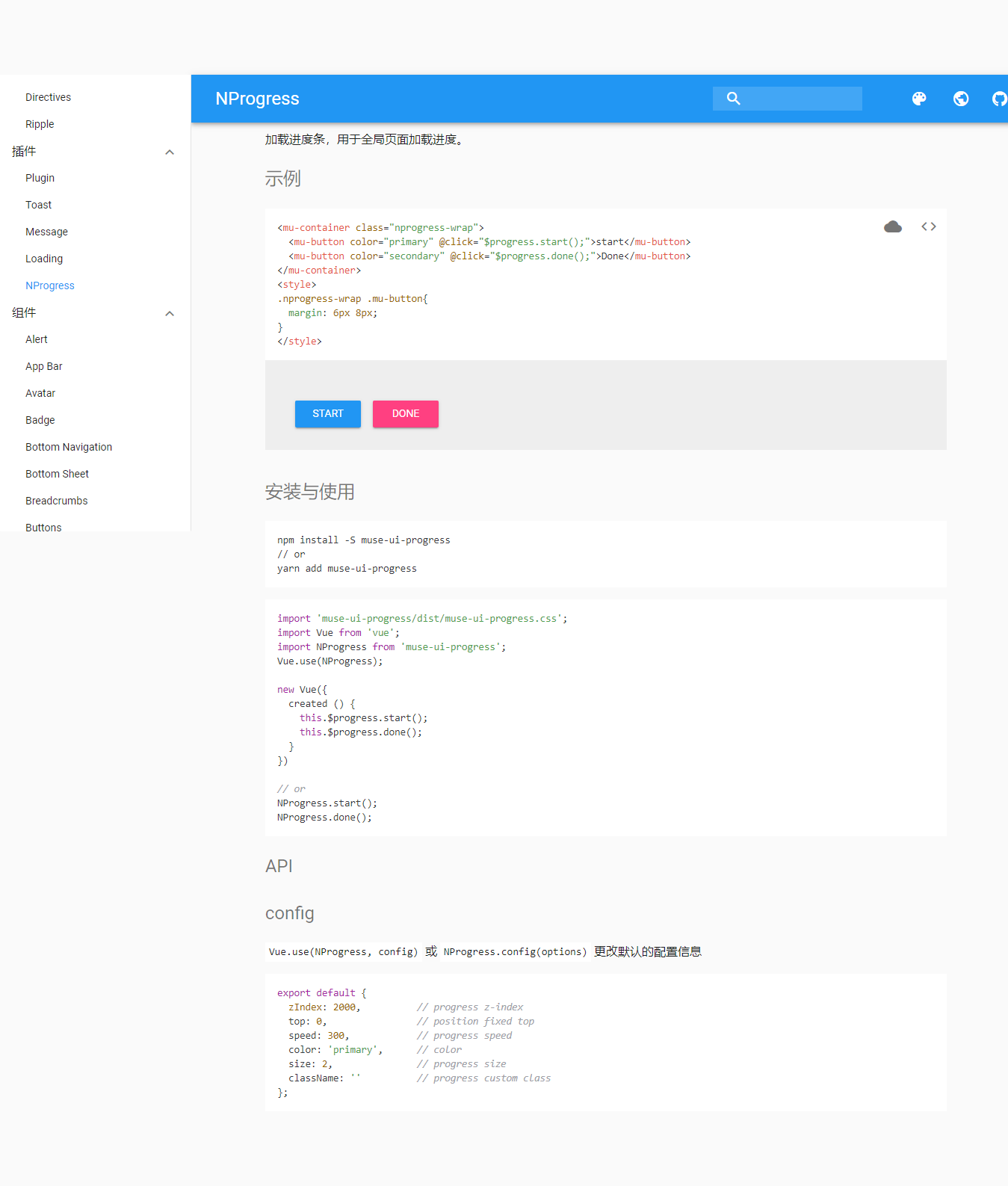Click the blue START button
This screenshot has width=1008, height=1186.
pyautogui.click(x=328, y=414)
